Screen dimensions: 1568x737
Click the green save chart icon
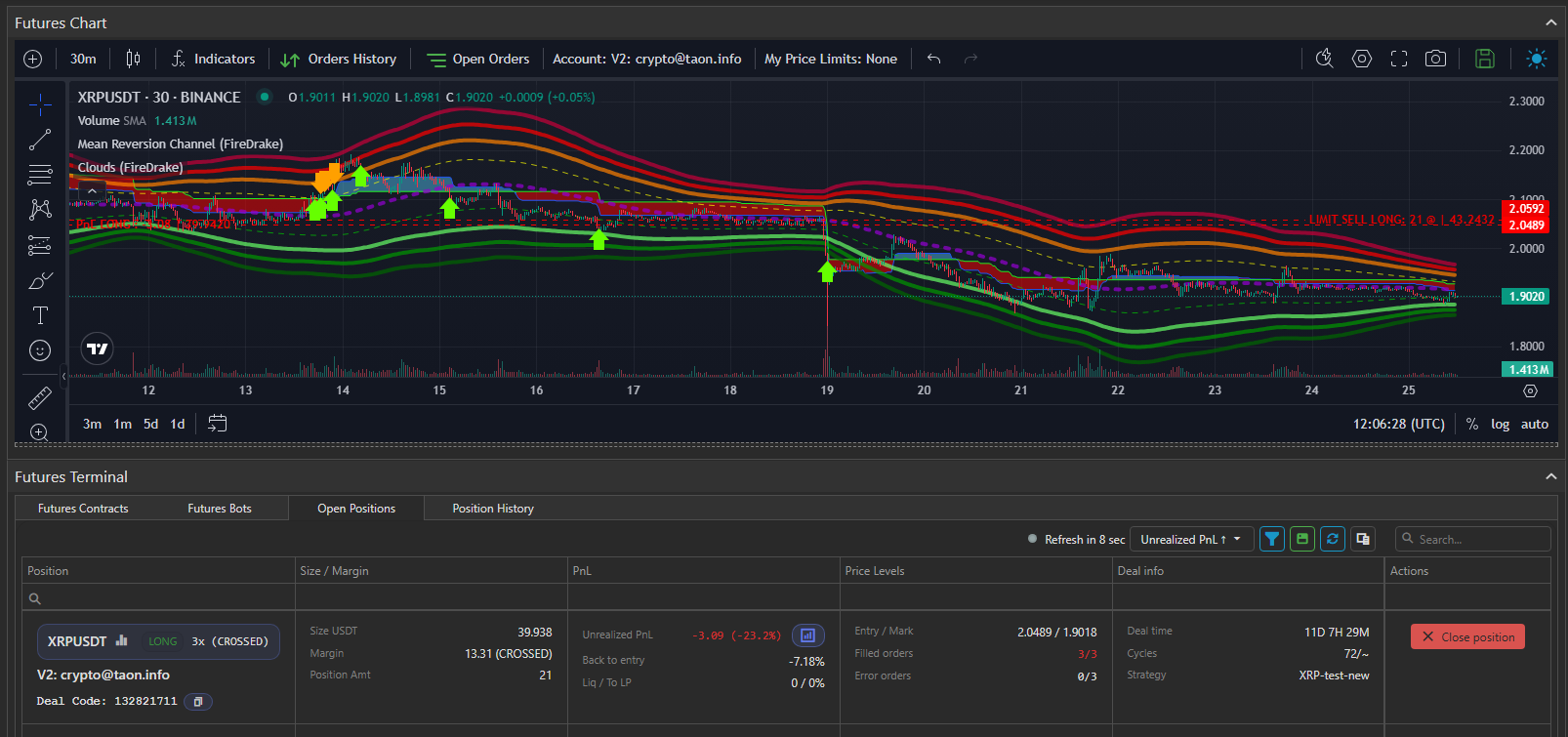(x=1484, y=59)
